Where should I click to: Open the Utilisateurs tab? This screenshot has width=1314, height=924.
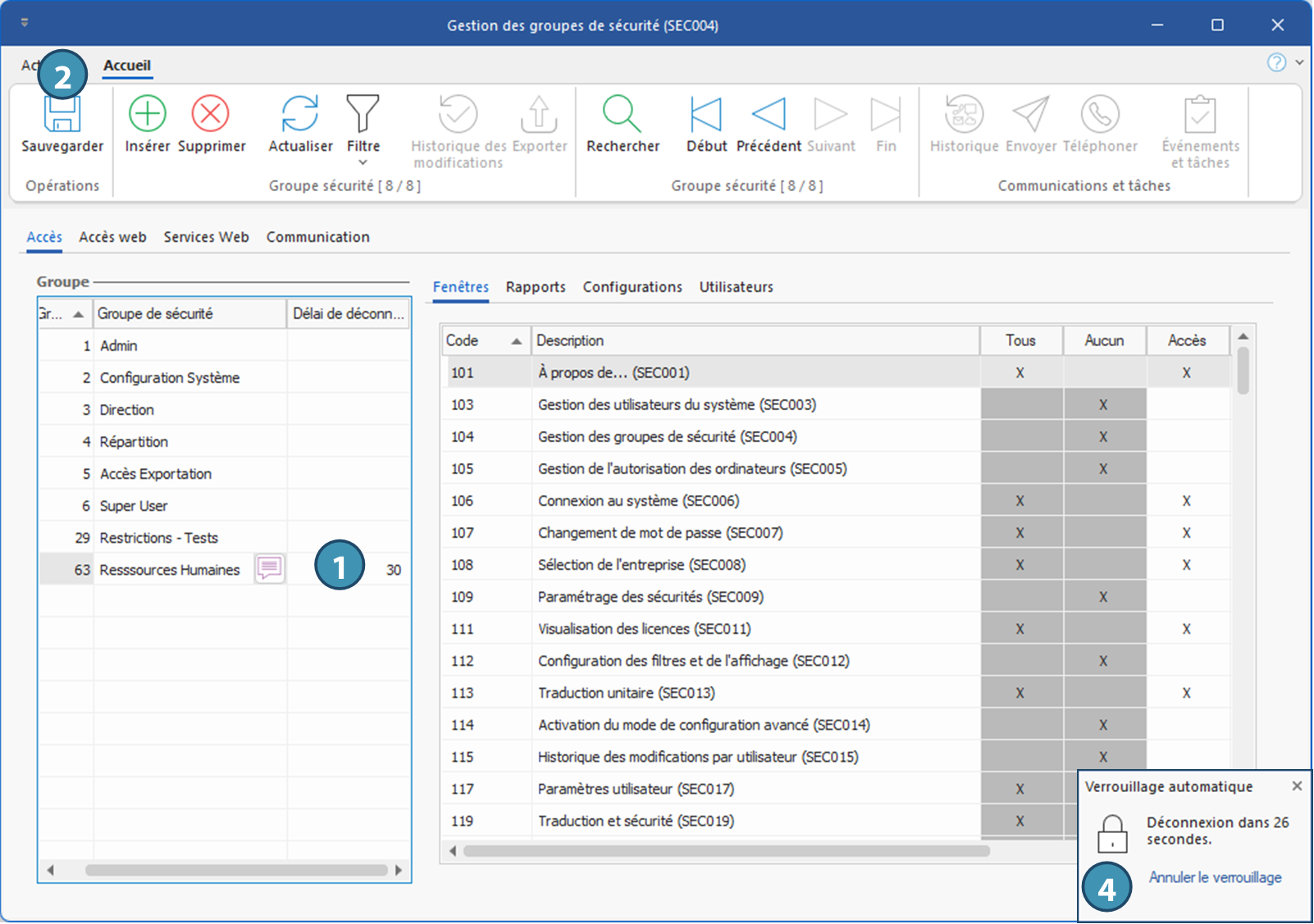point(736,287)
